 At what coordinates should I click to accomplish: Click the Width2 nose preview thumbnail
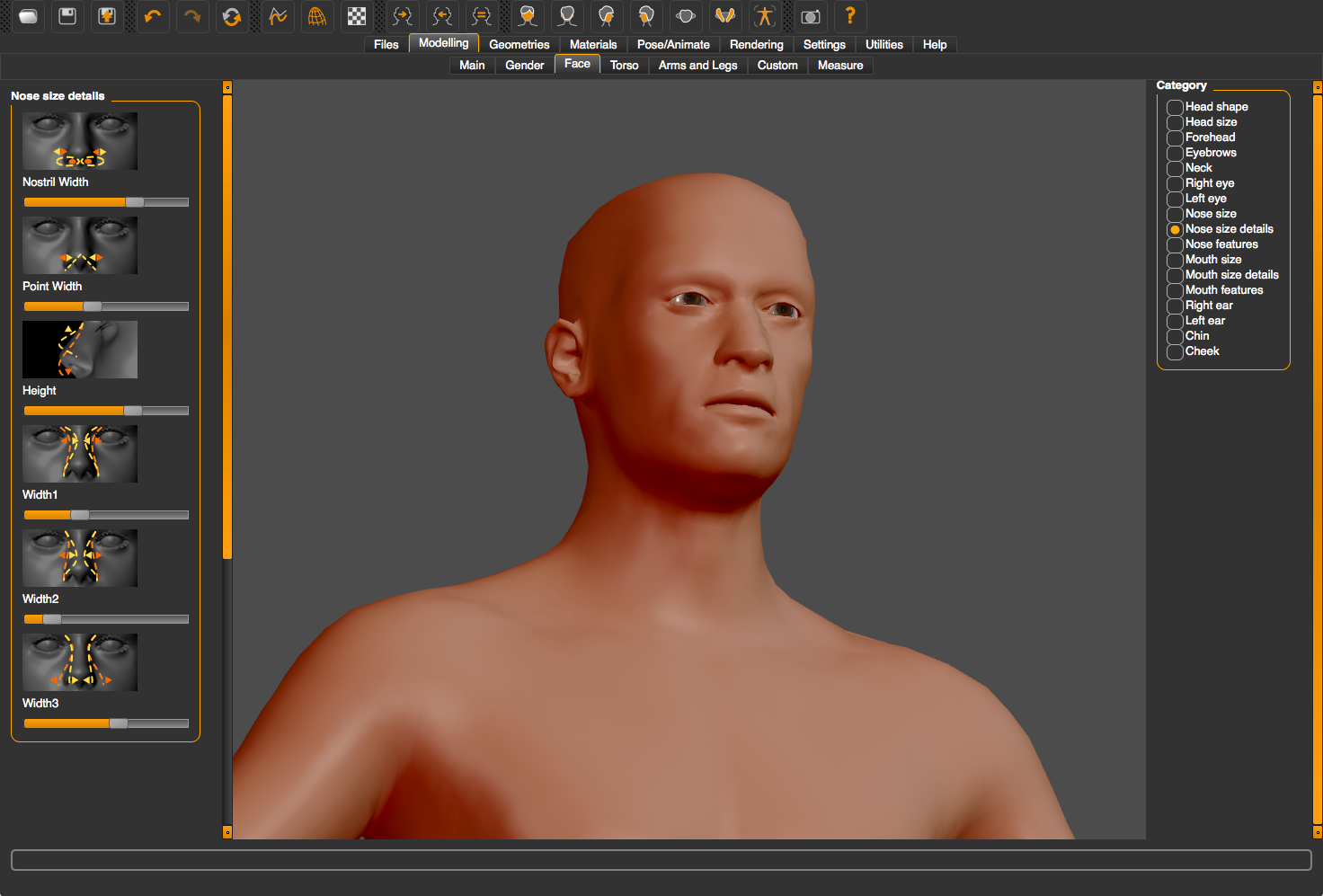click(x=80, y=558)
